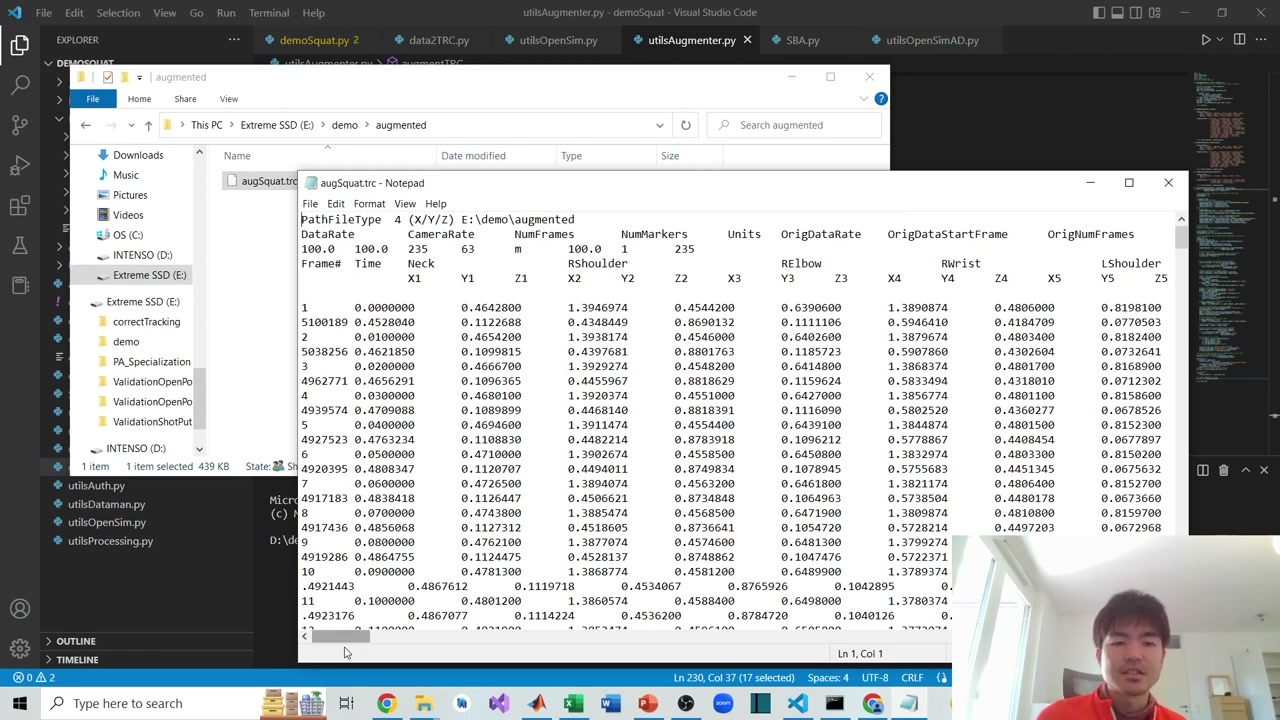
Task: Open the Source Control activity icon
Action: pos(20,125)
